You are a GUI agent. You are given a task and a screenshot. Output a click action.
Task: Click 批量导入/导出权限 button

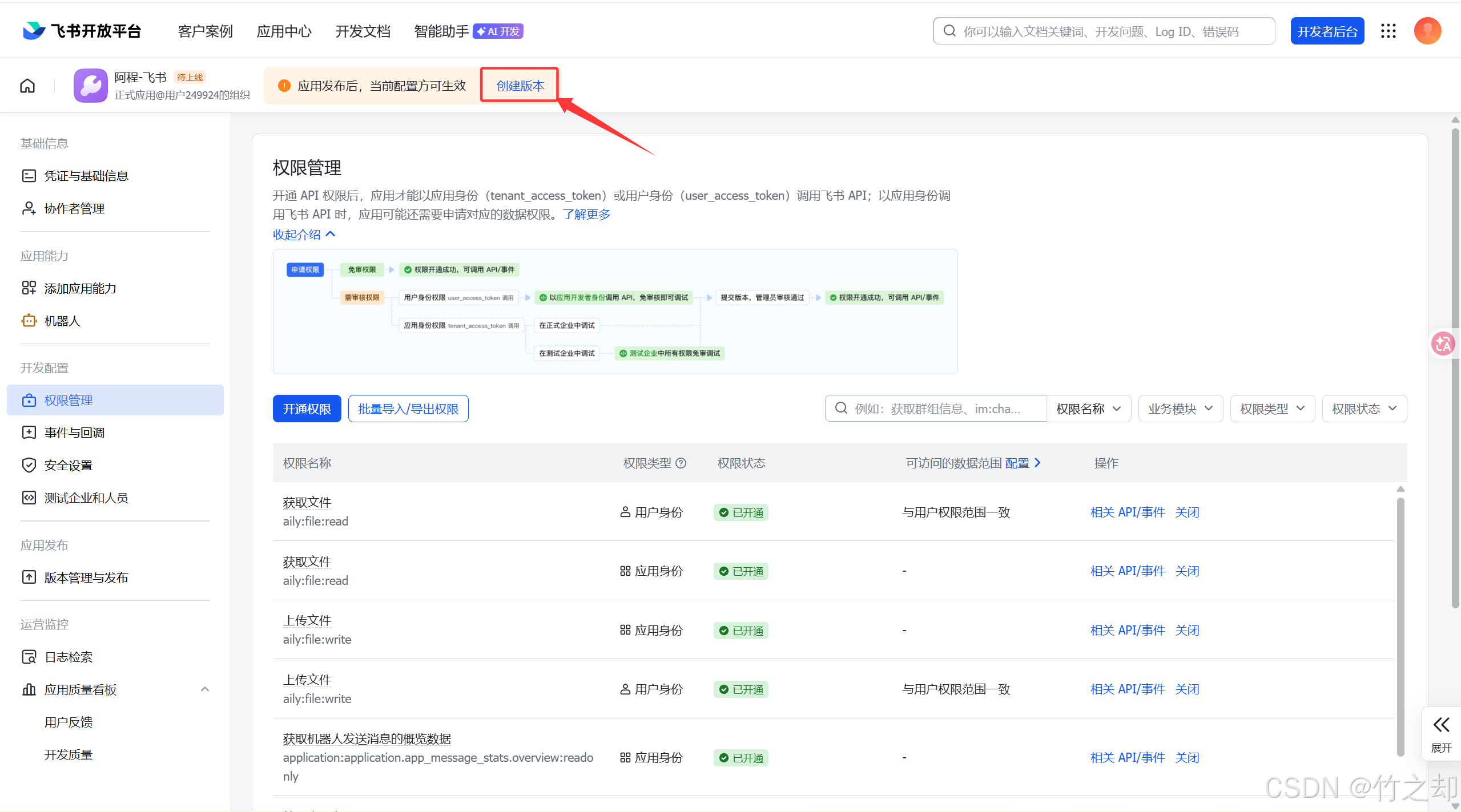coord(408,409)
